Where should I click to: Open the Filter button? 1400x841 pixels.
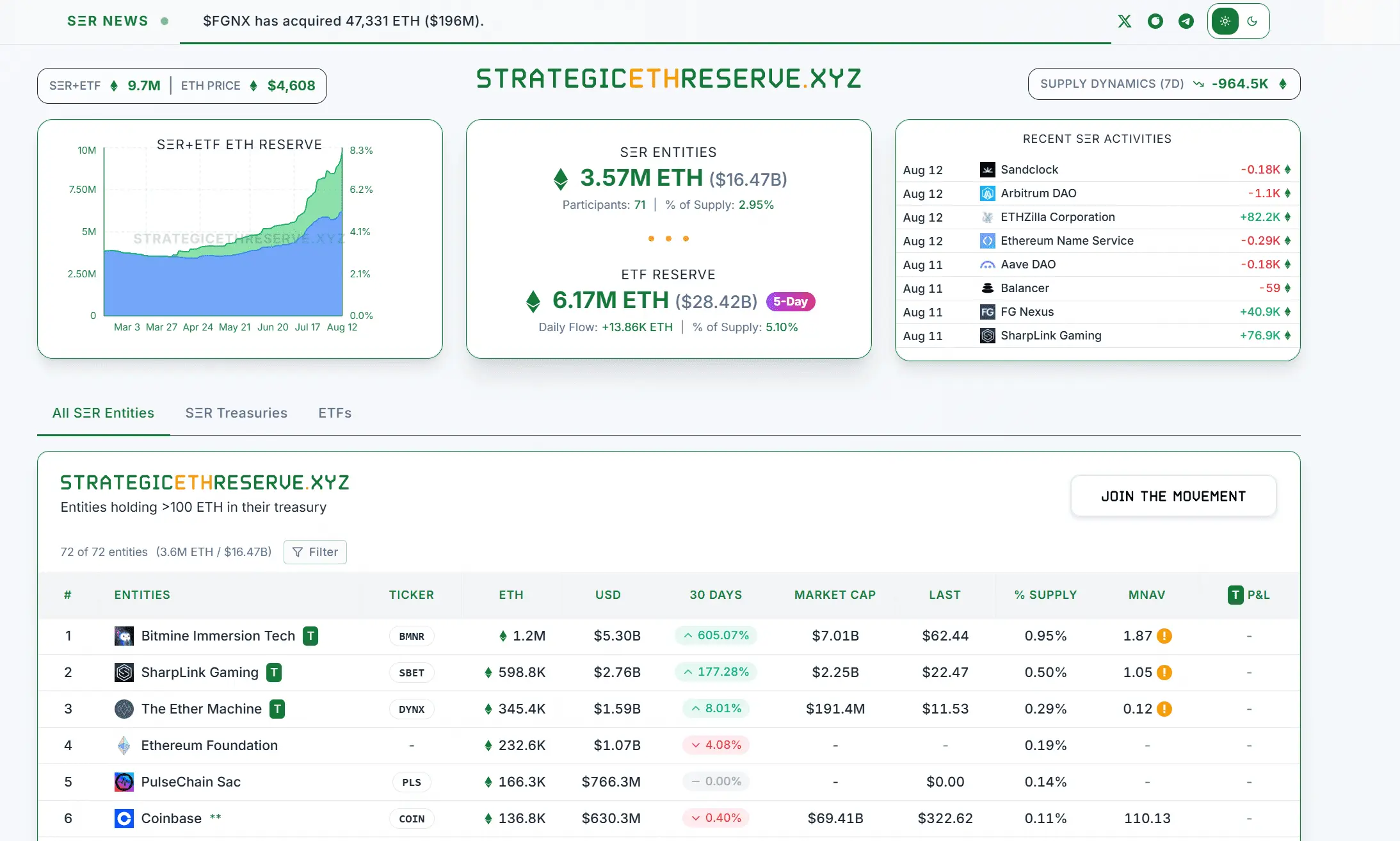pyautogui.click(x=315, y=552)
